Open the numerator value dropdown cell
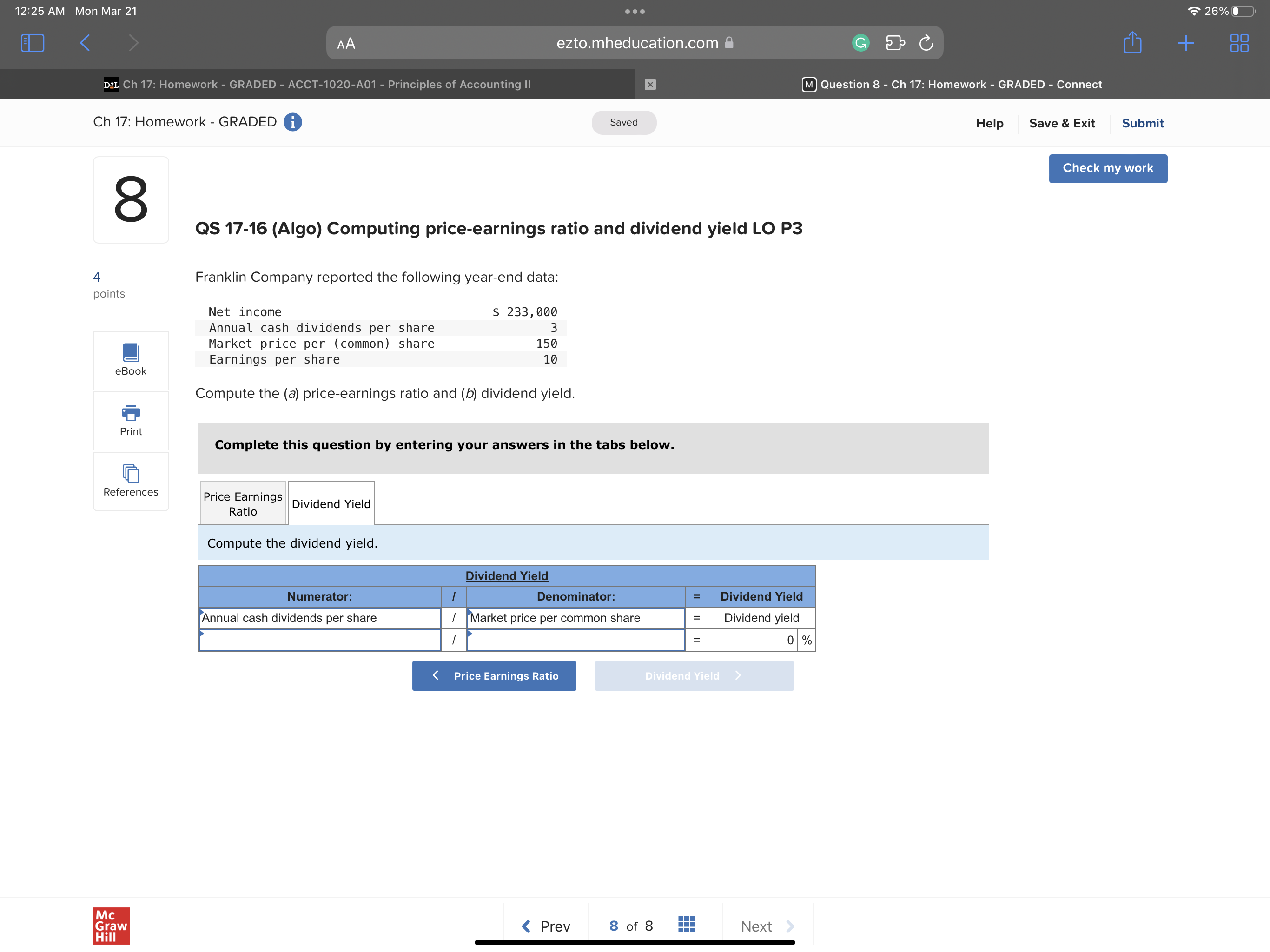The width and height of the screenshot is (1270, 952). pos(320,640)
